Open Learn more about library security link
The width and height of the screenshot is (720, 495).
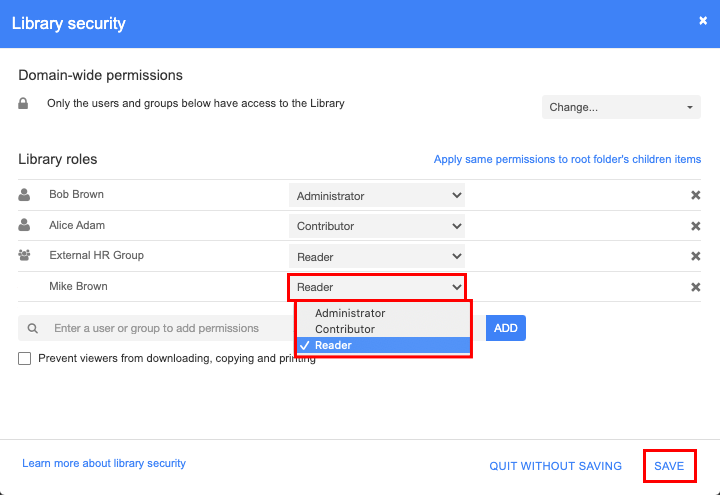pos(104,463)
